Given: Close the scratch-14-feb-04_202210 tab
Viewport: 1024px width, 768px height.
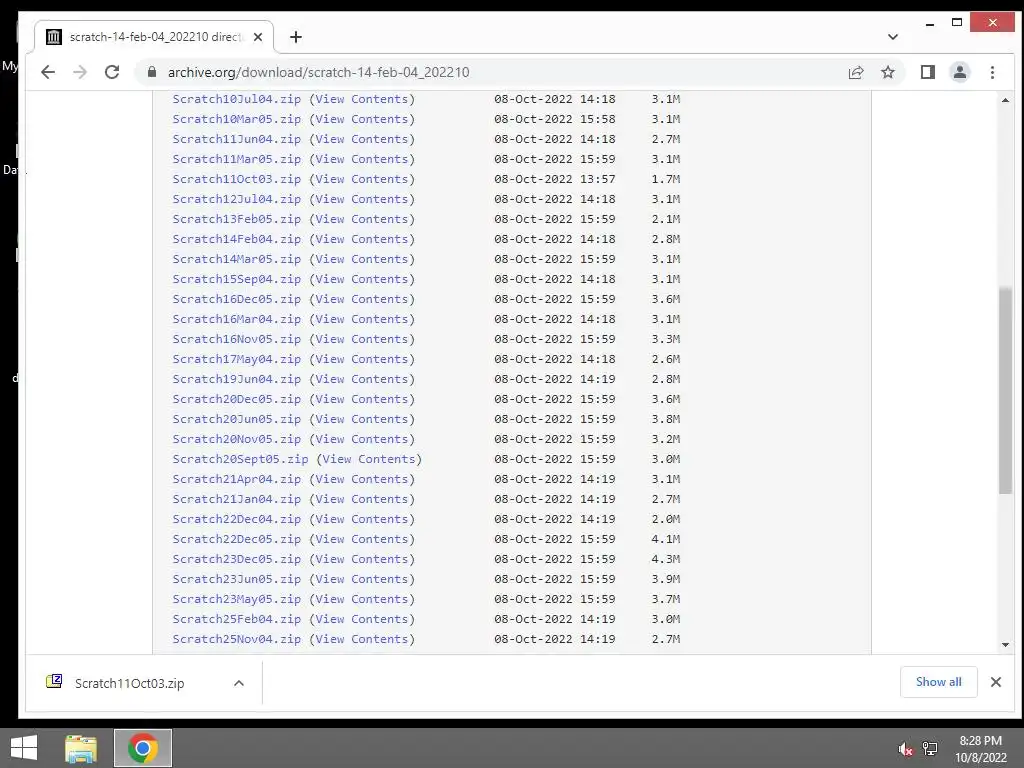Looking at the screenshot, I should coord(258,37).
